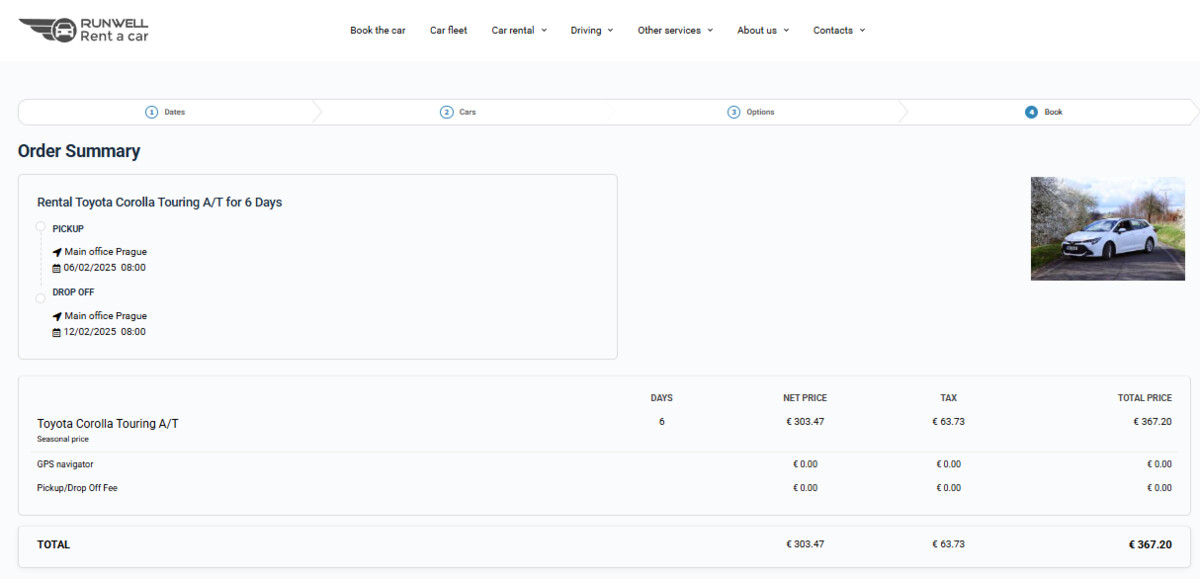Expand the Other services menu
This screenshot has width=1200, height=579.
[675, 30]
